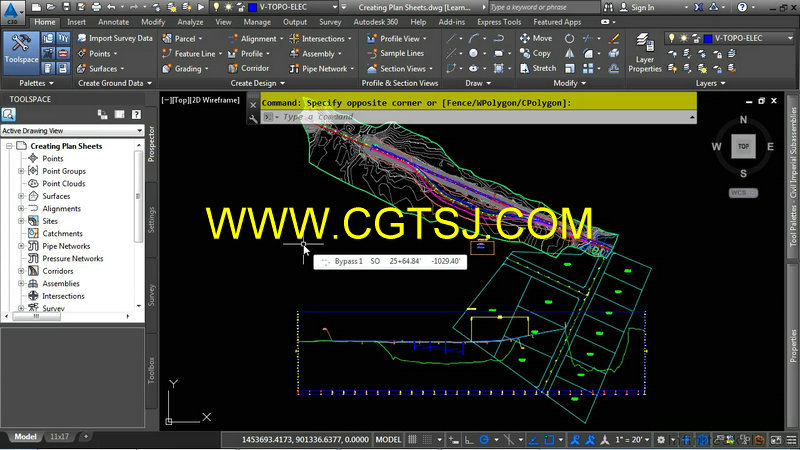The height and width of the screenshot is (450, 800).
Task: Click Import Survey Data button
Action: coord(115,38)
